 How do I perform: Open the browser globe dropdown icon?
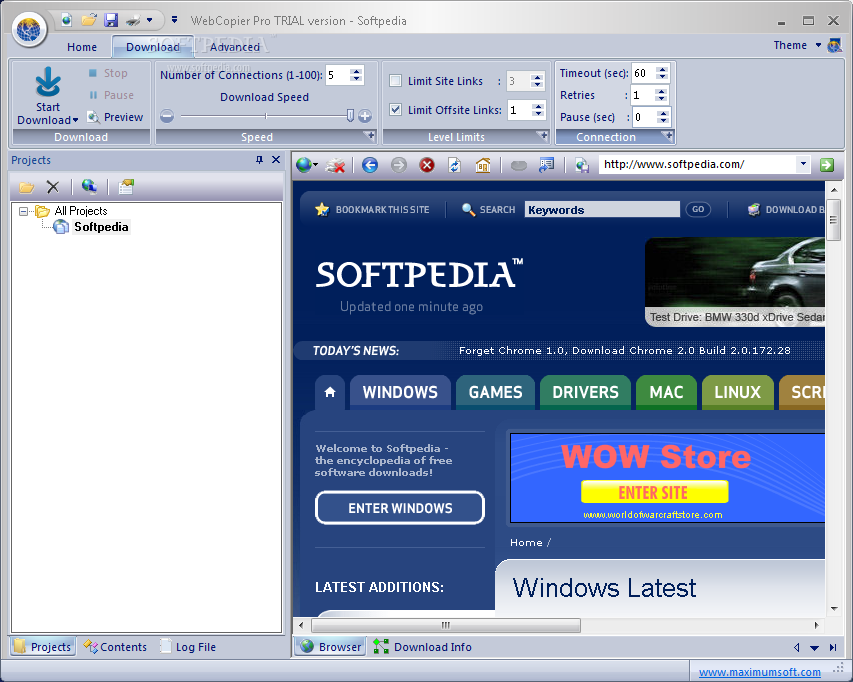pyautogui.click(x=307, y=165)
